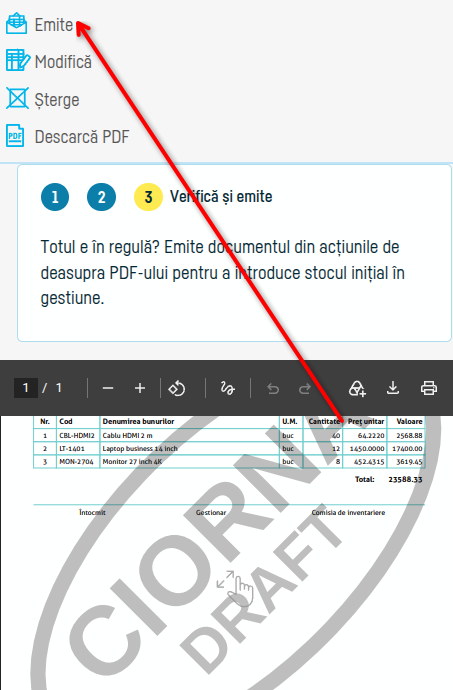Click code cell 'CBL-HDMI2'
Screen dimensions: 453x690
pyautogui.click(x=77, y=436)
